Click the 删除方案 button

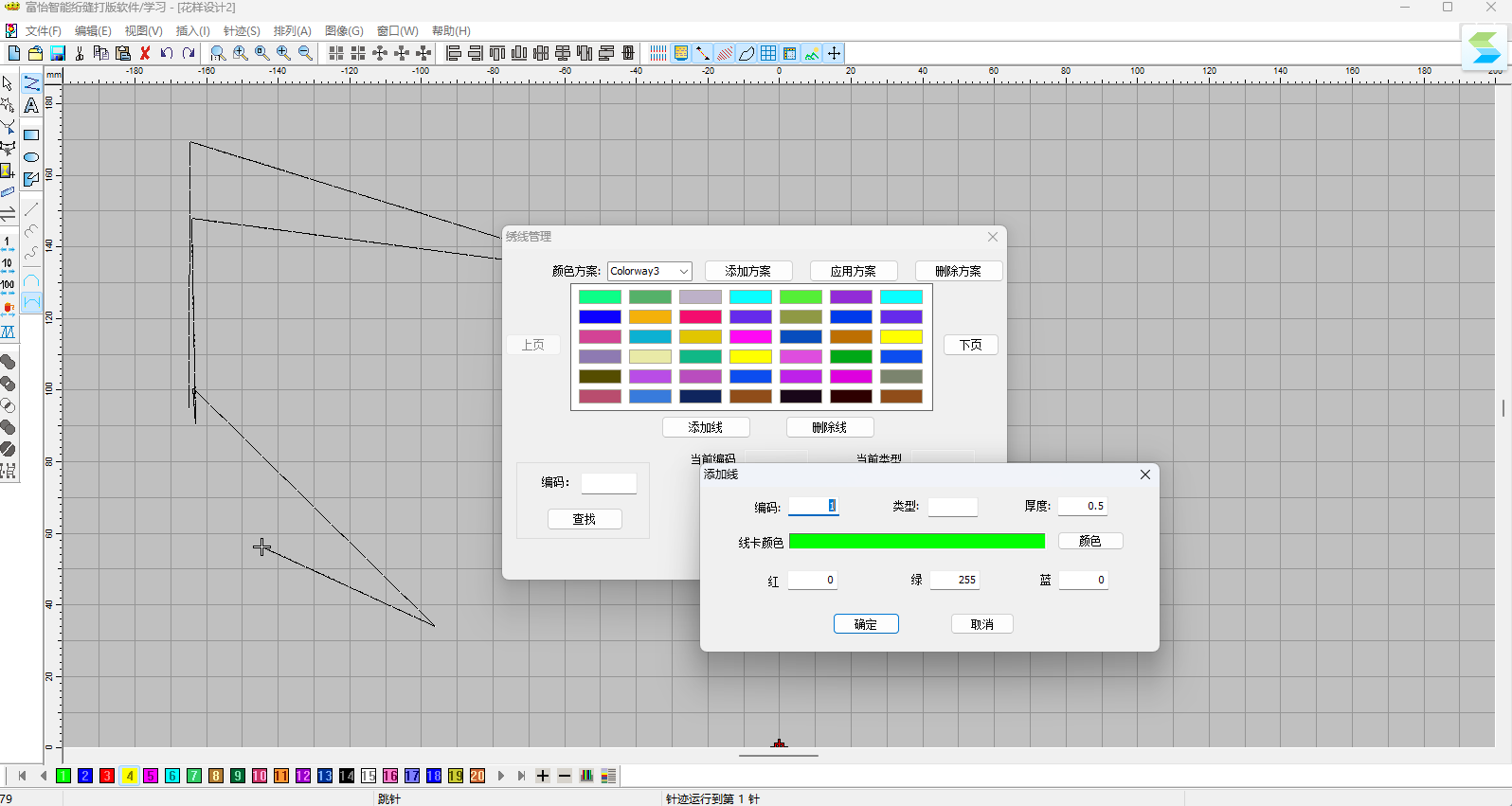959,271
